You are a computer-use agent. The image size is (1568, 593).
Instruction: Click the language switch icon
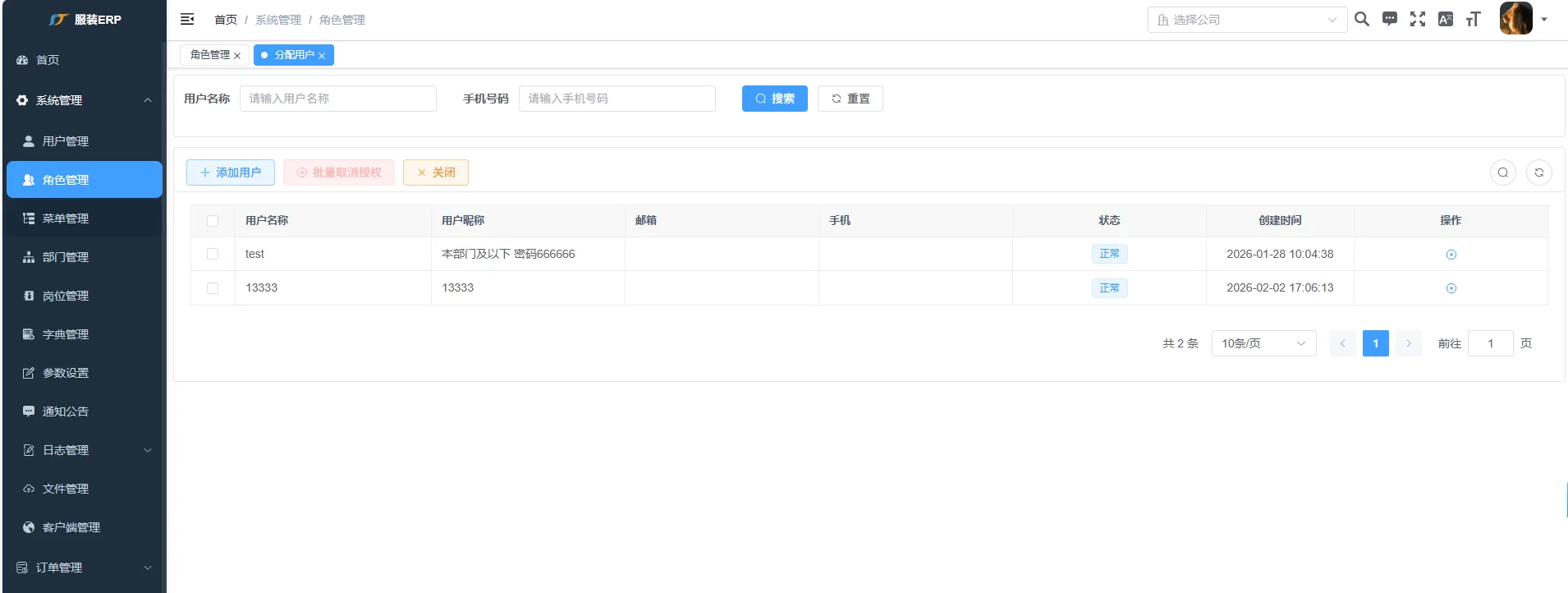(x=1445, y=19)
